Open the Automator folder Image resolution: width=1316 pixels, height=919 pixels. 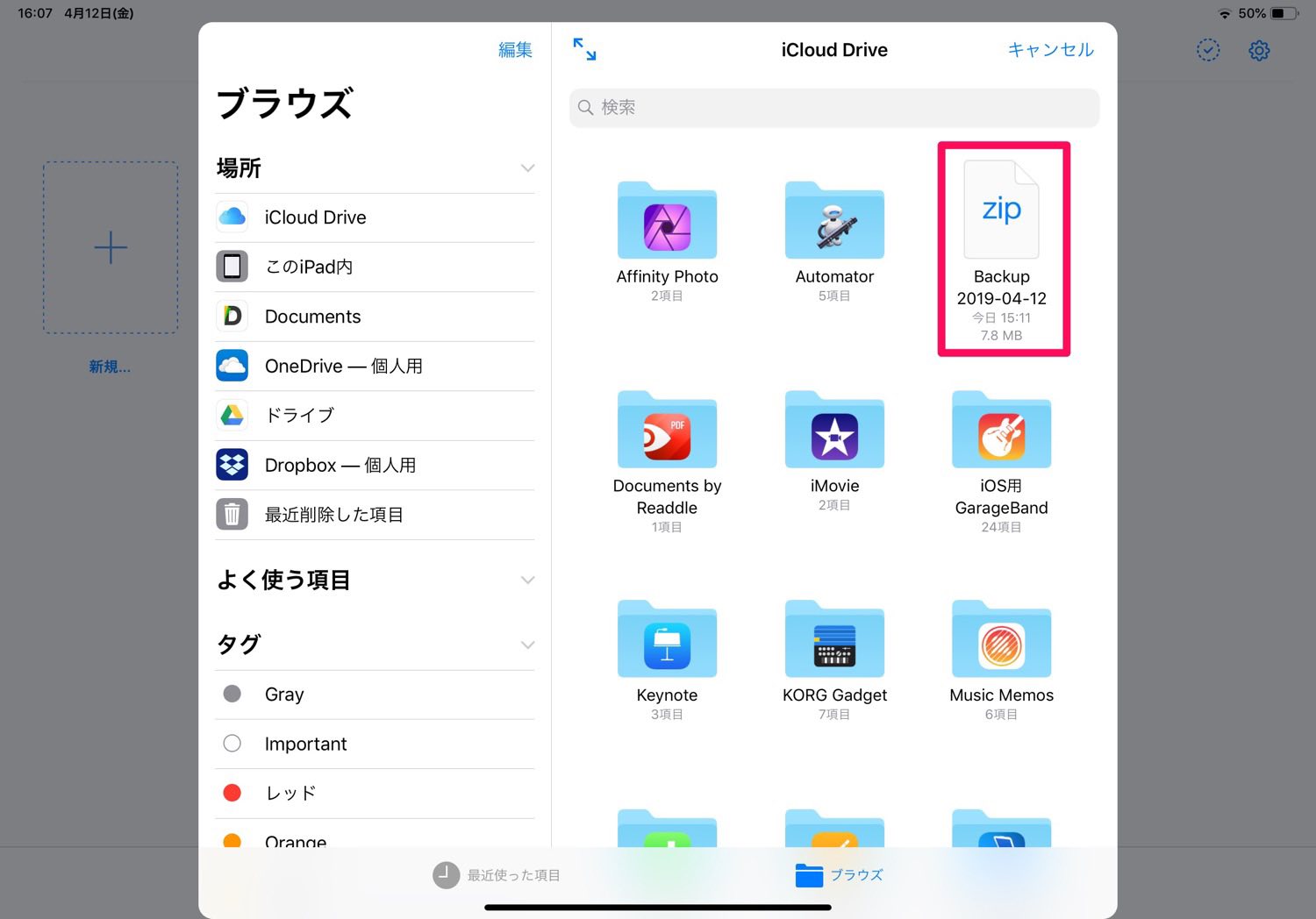click(834, 221)
